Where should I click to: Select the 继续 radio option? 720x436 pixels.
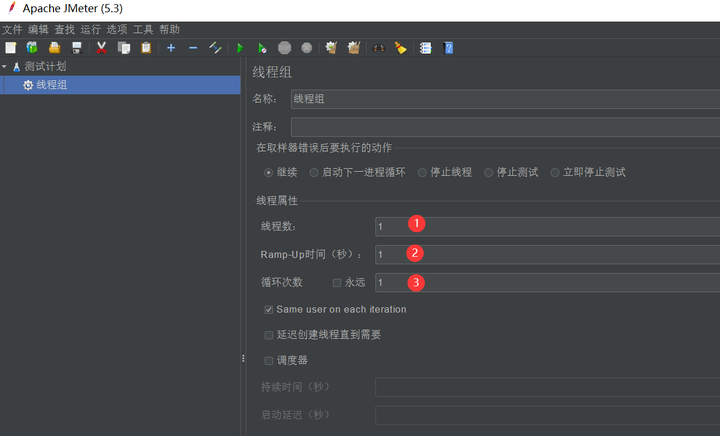tap(269, 173)
